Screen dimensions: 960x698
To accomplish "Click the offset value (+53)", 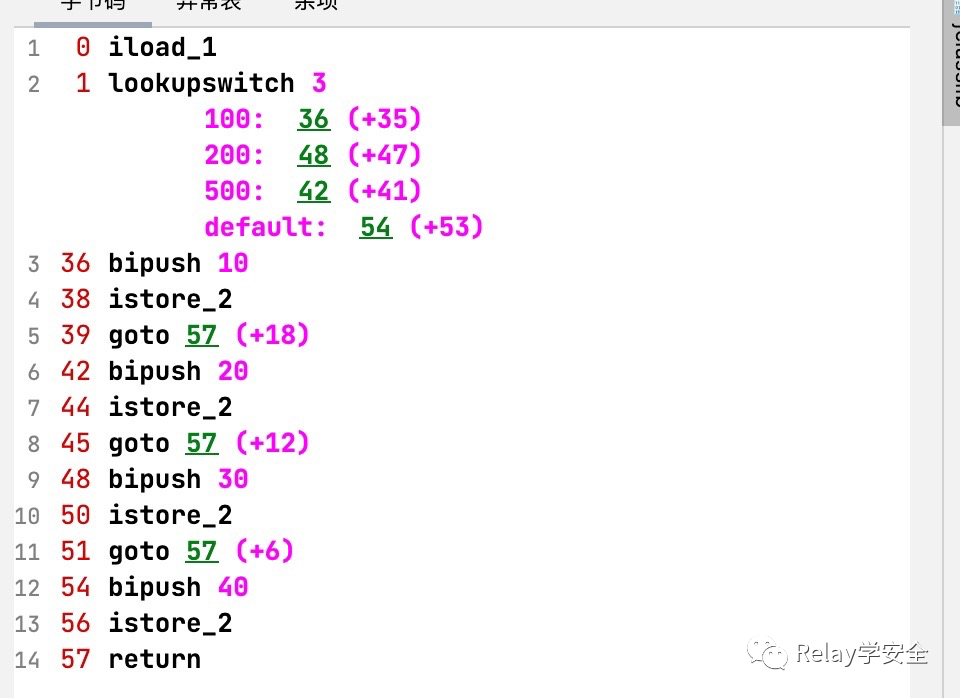I will pos(446,227).
